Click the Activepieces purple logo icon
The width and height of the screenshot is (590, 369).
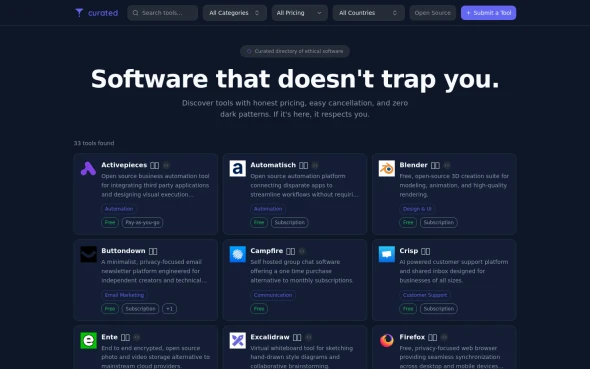pyautogui.click(x=88, y=169)
